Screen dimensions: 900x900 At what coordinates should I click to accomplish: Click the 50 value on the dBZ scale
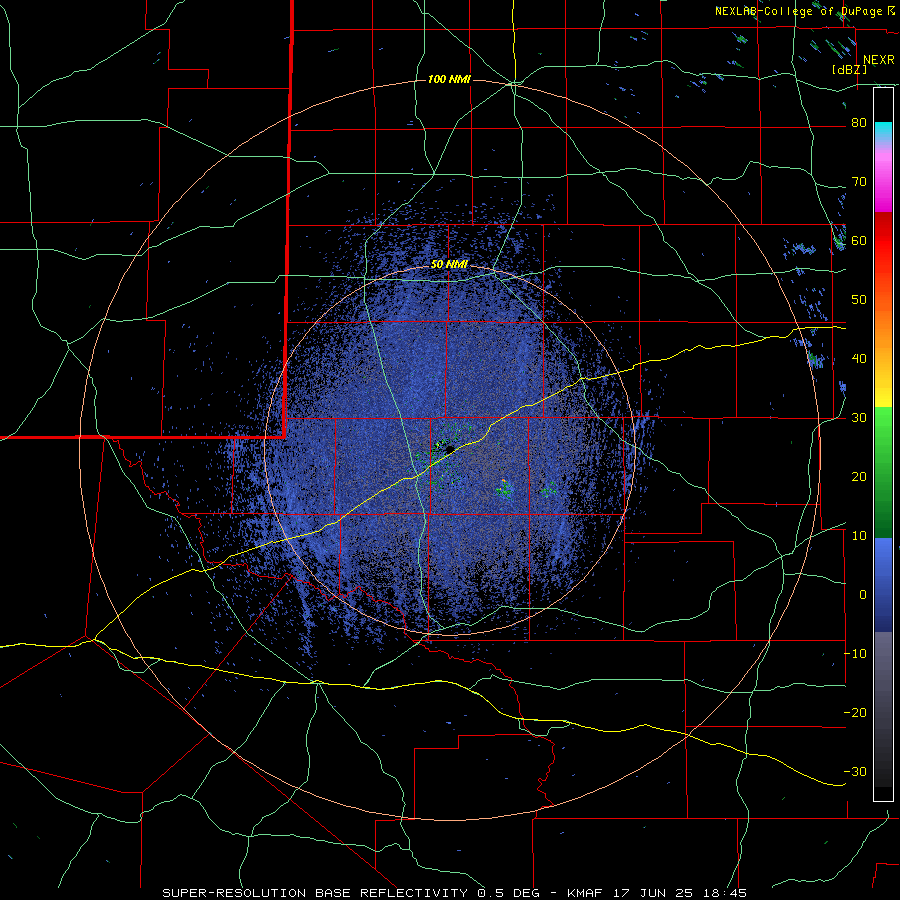tap(859, 300)
